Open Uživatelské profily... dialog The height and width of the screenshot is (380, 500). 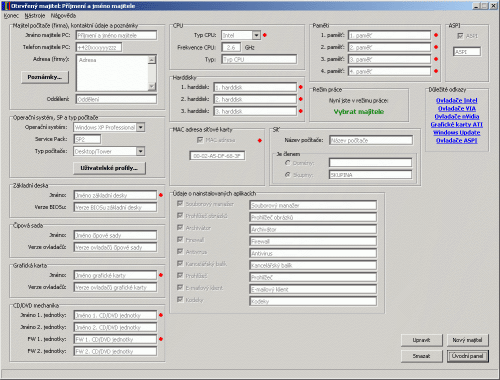click(x=109, y=168)
